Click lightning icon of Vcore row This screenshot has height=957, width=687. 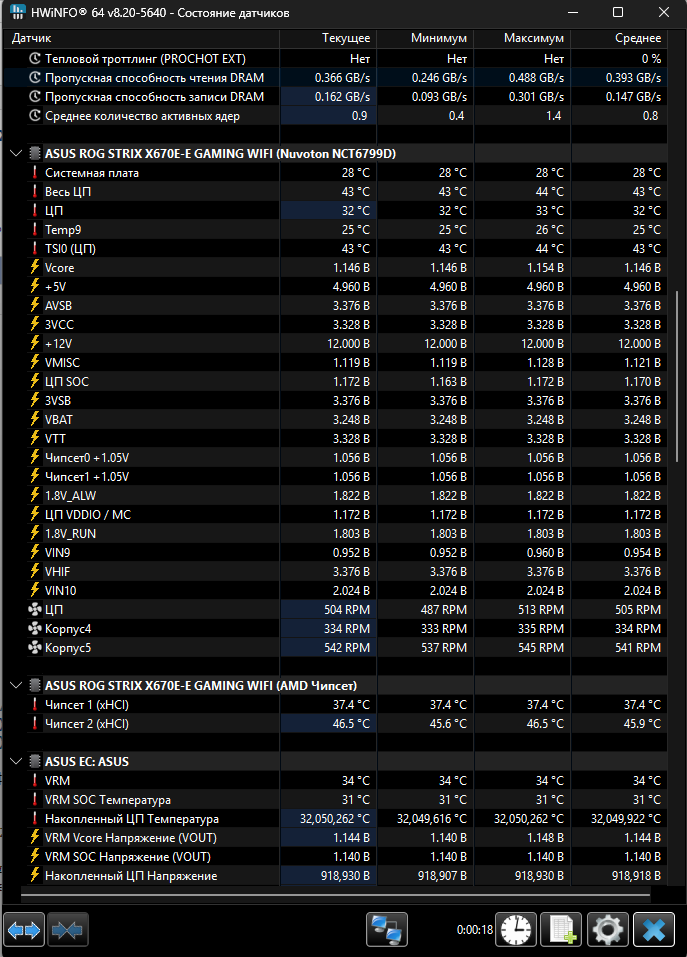click(x=35, y=267)
